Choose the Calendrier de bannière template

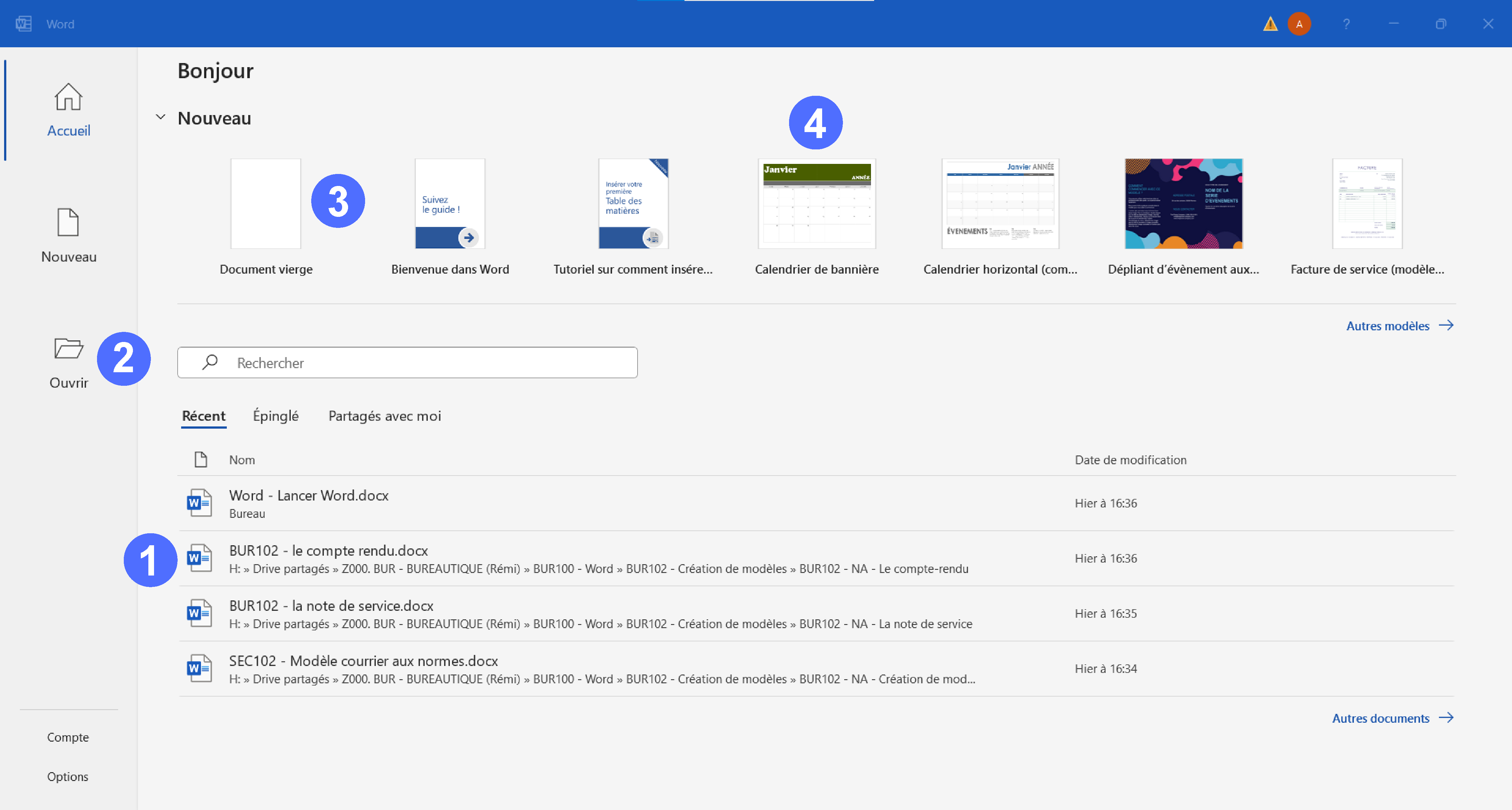816,204
